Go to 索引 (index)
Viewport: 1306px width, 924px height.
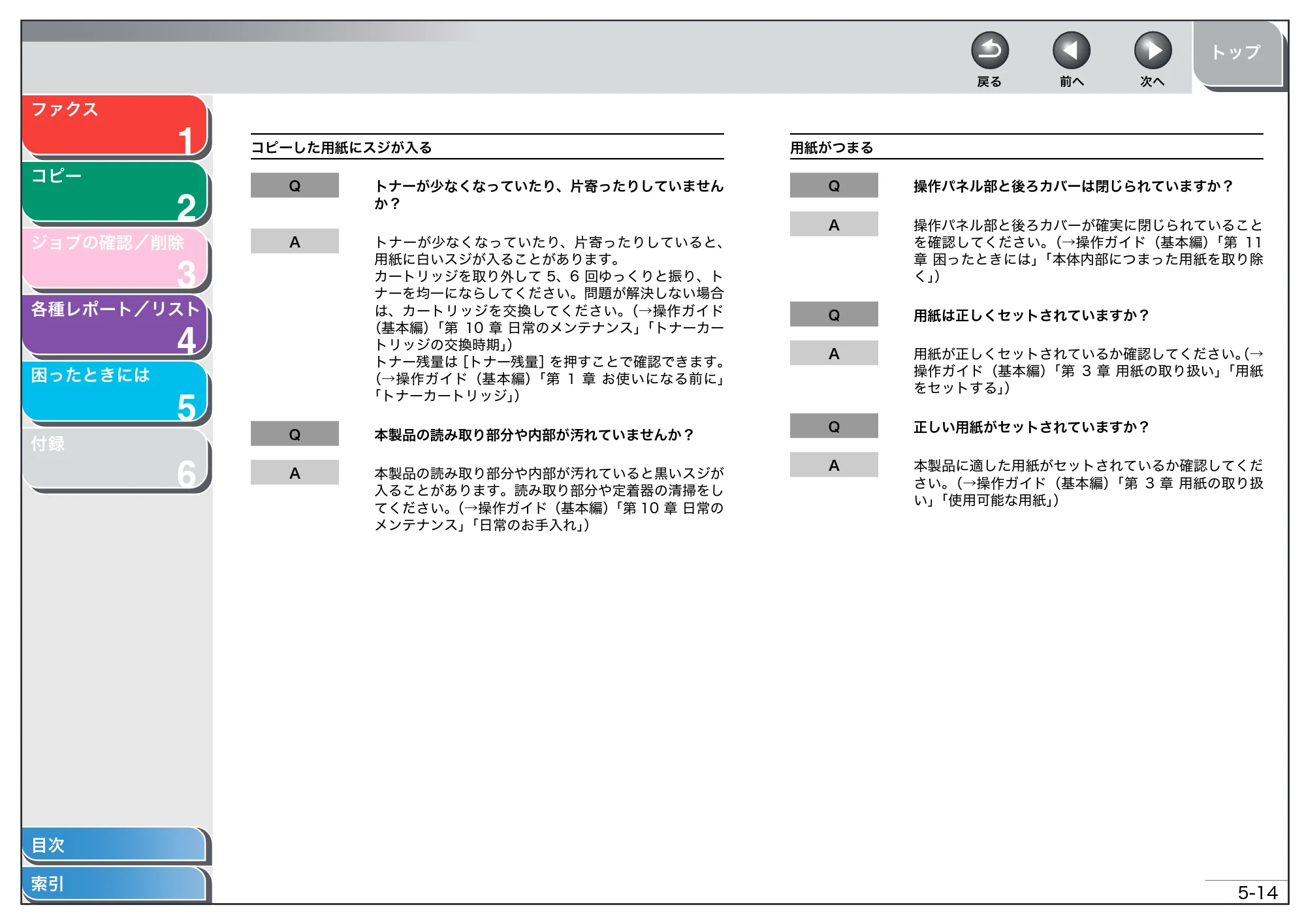pos(114,884)
